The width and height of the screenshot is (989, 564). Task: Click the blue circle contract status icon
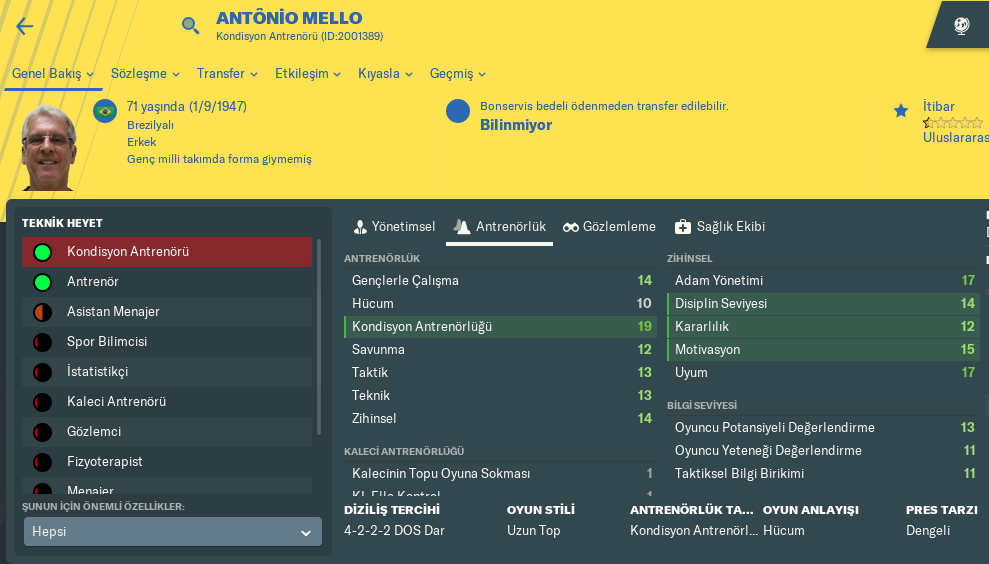[458, 111]
